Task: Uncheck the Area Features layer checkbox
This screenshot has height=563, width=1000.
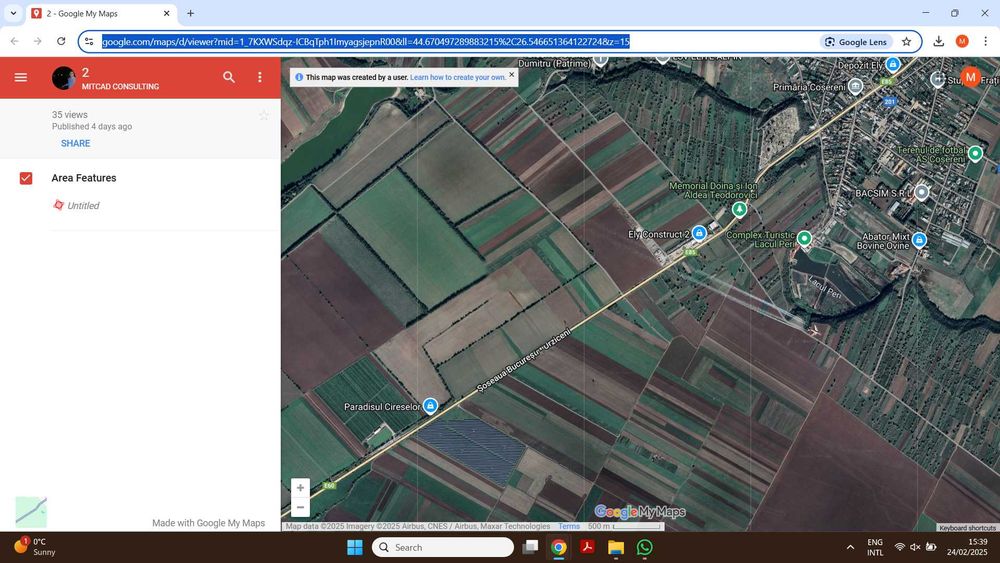Action: coord(26,178)
